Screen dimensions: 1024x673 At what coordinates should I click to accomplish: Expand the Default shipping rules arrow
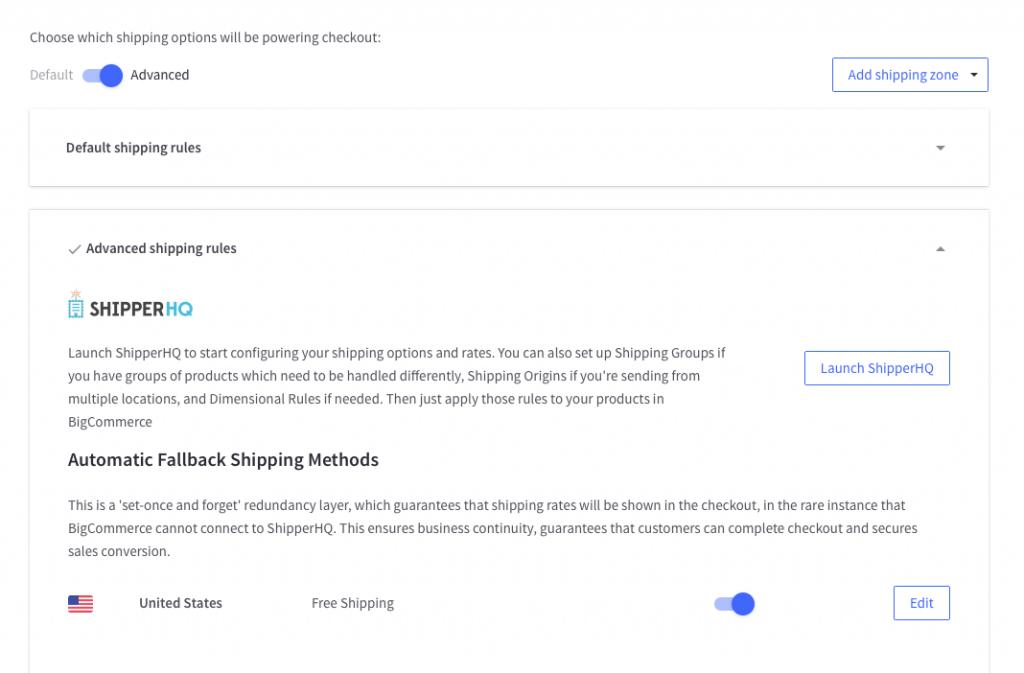tap(940, 148)
